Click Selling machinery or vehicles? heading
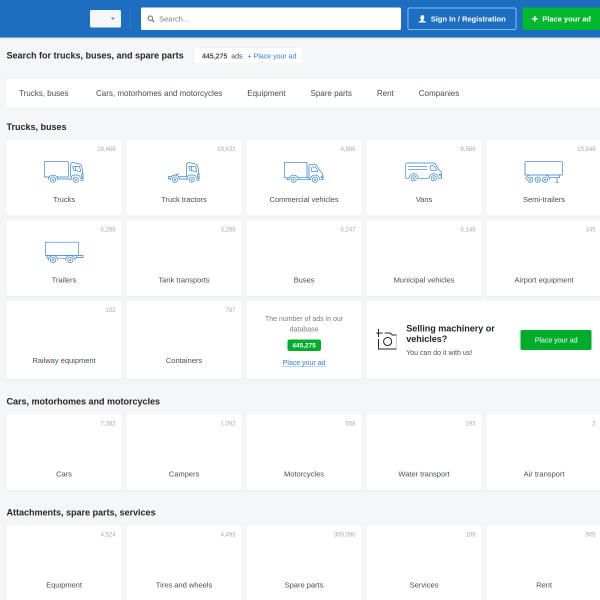Screen dimensions: 600x600 [450, 334]
